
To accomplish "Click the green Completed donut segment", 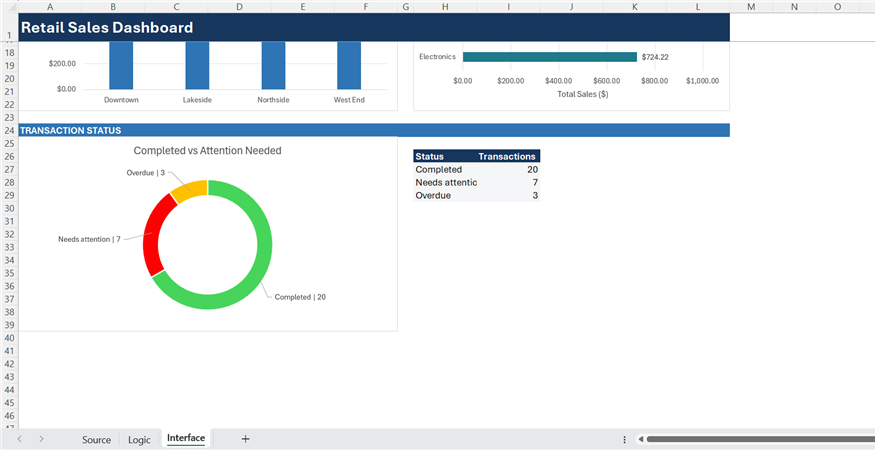I will 264,246.
